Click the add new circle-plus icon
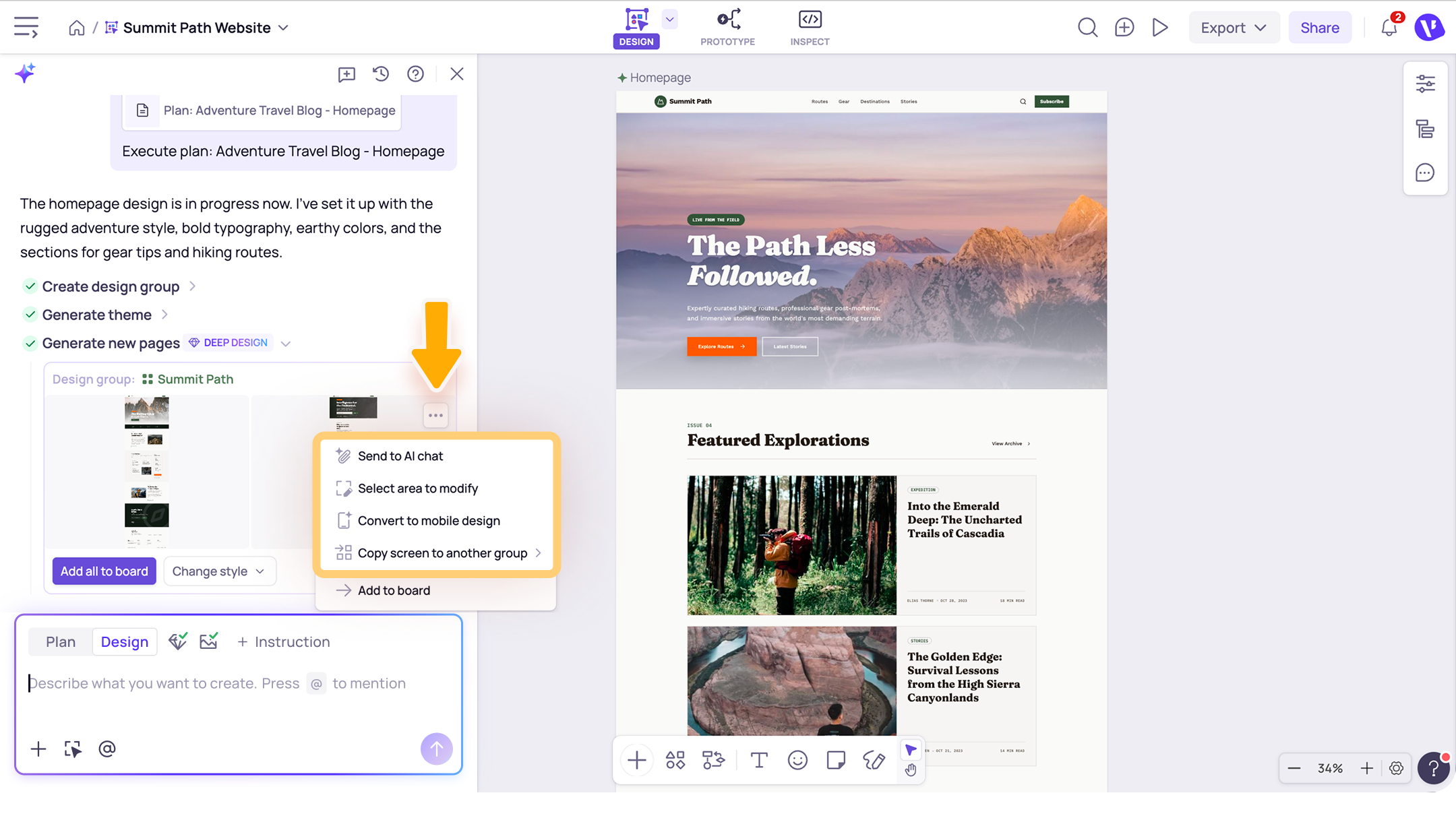 1124,28
